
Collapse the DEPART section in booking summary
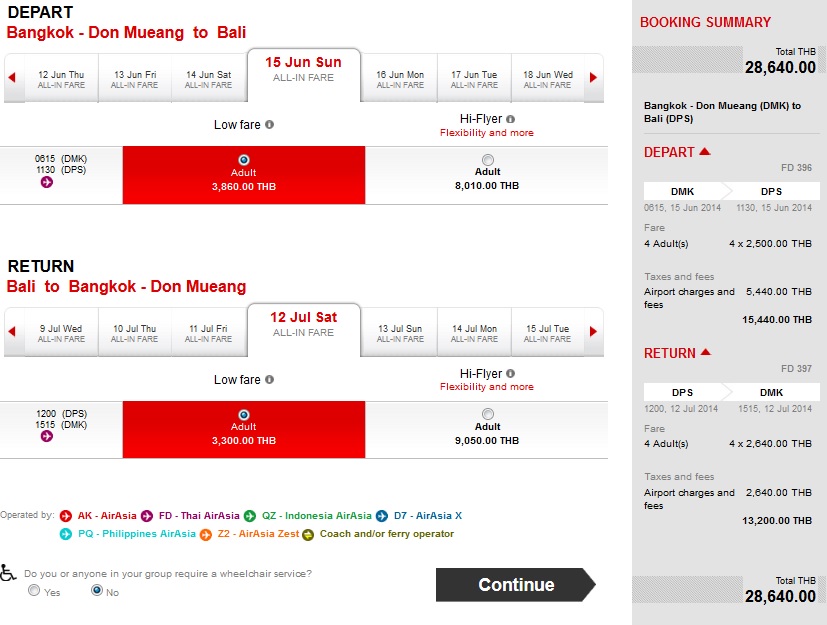tap(705, 151)
